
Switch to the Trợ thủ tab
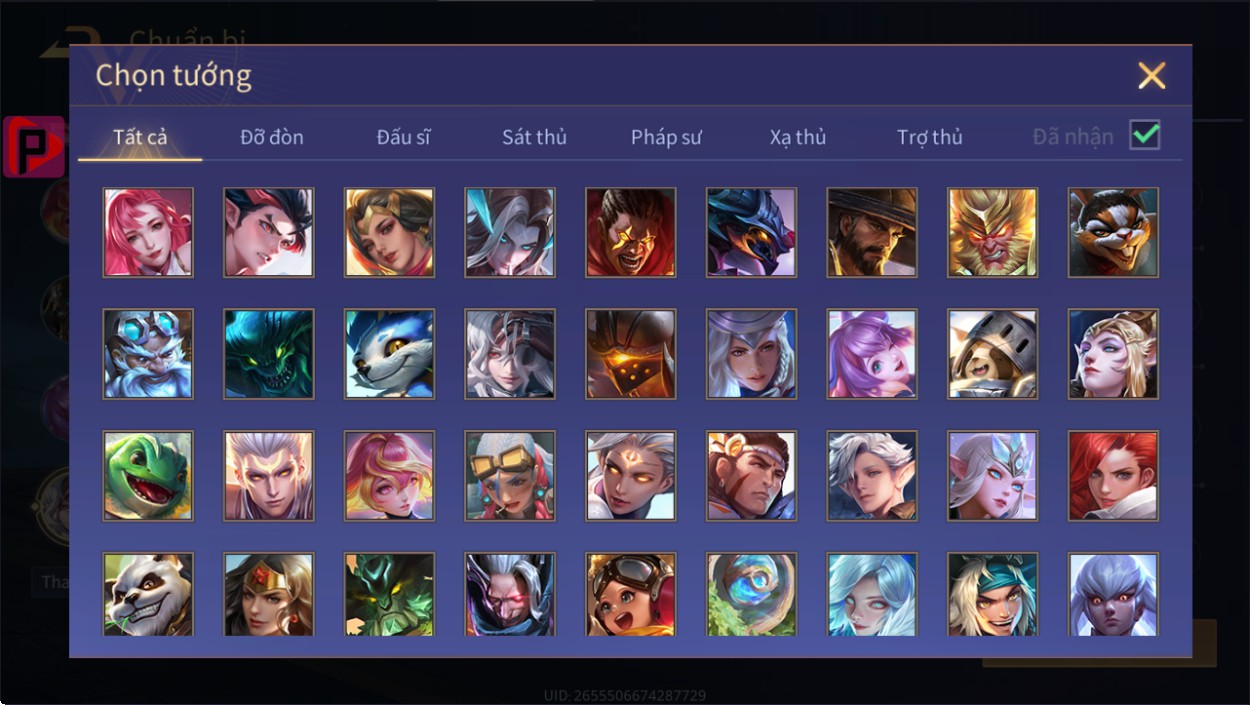click(x=929, y=137)
